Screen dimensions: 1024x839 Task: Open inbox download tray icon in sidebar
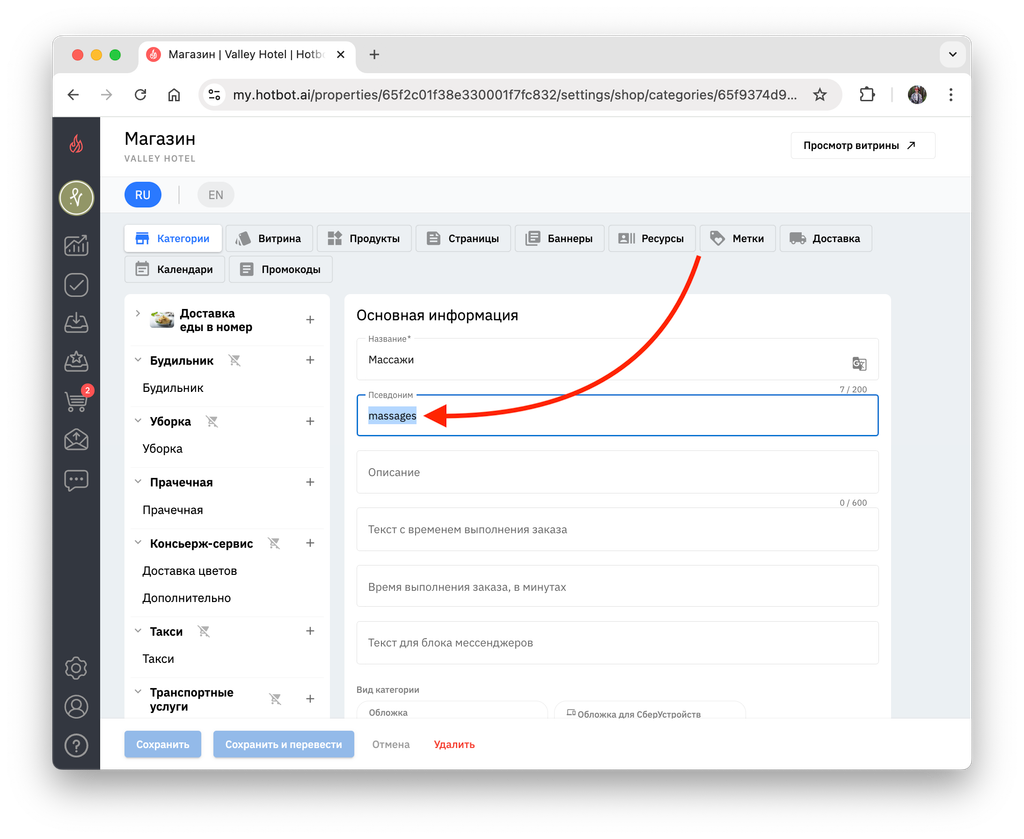(76, 323)
